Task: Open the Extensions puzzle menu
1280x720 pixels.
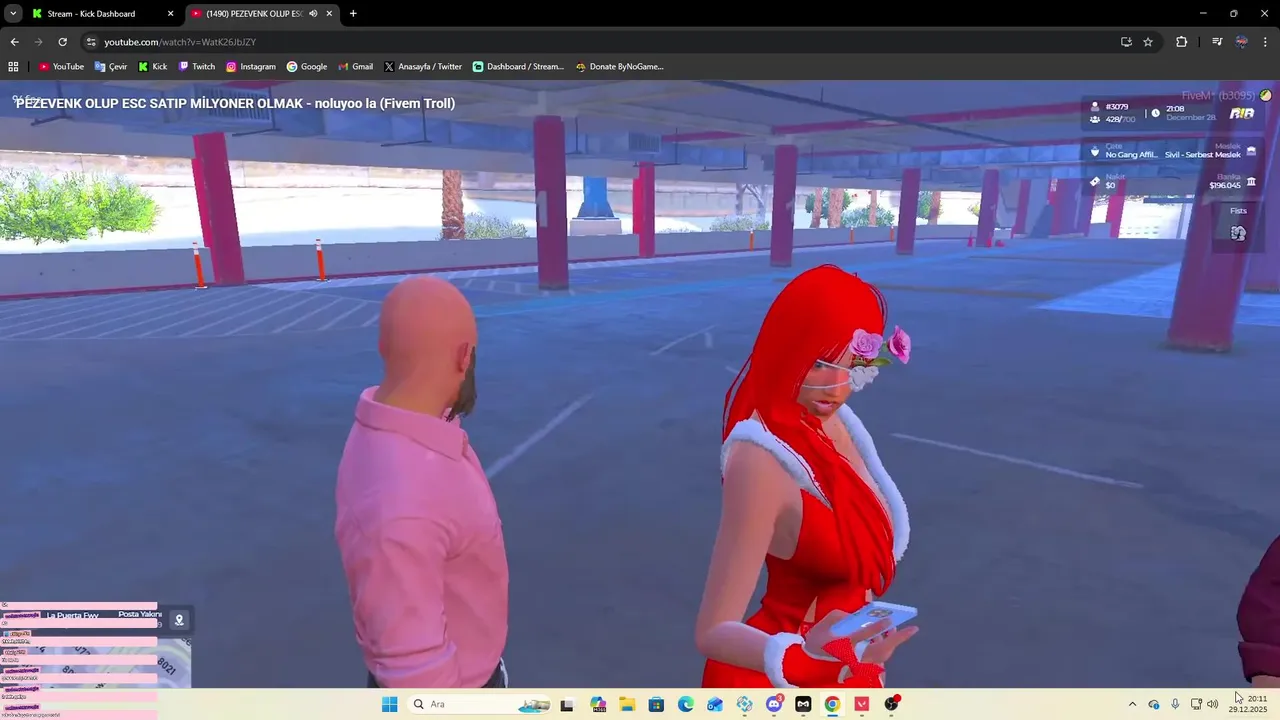Action: (1181, 42)
